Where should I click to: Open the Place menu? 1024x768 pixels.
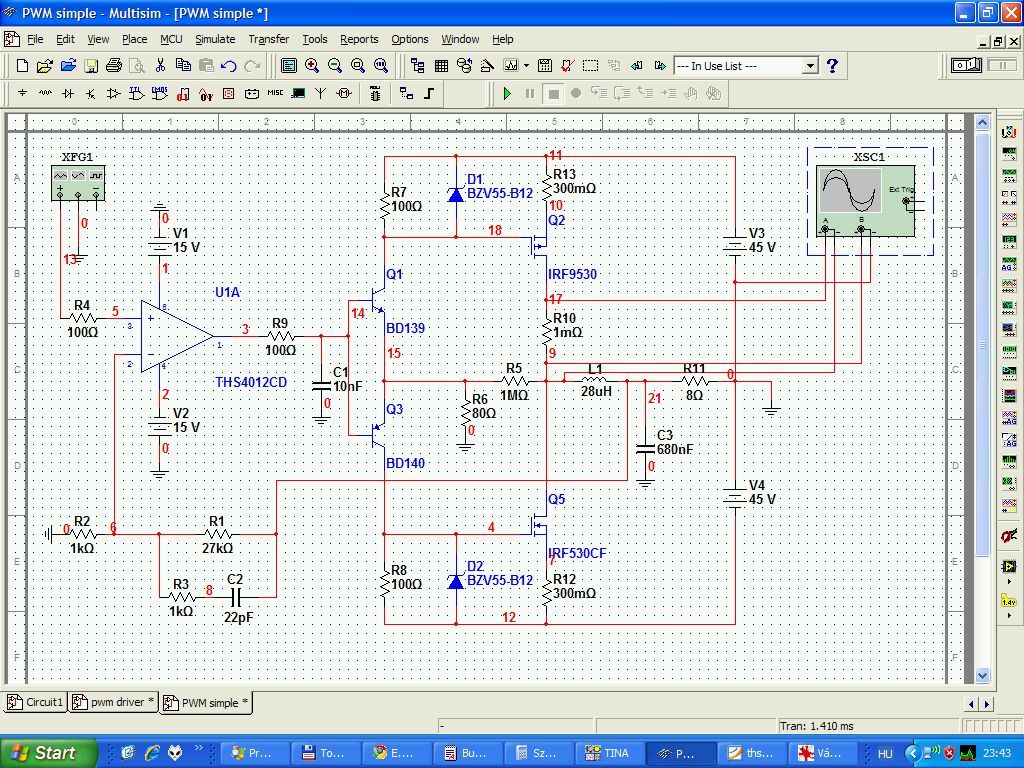(135, 39)
